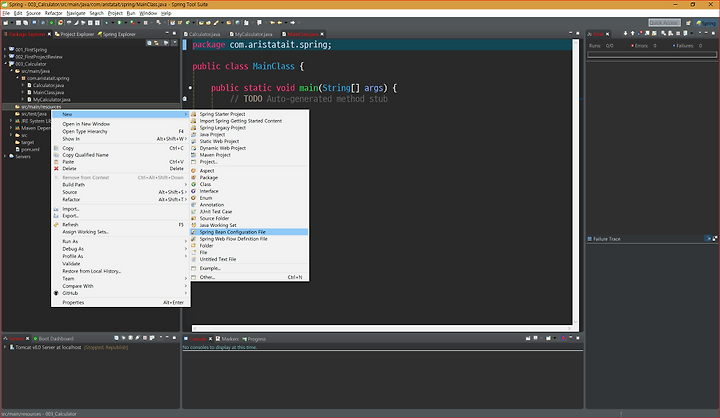Screen dimensions: 720x418
Task: Click Import... in context menu
Action: tap(120, 209)
